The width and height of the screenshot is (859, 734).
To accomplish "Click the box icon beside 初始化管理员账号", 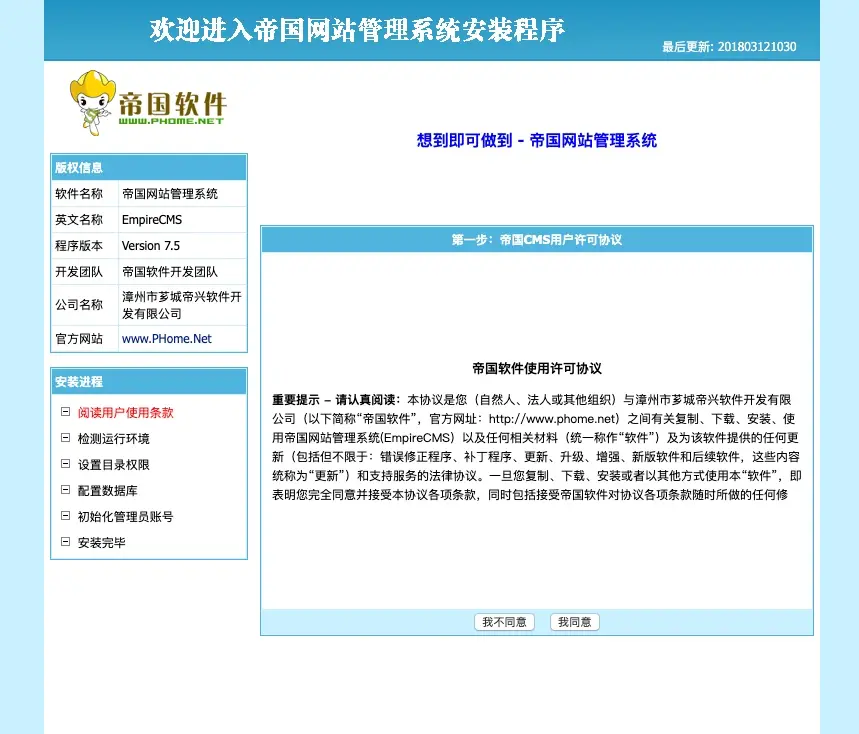I will click(x=65, y=515).
